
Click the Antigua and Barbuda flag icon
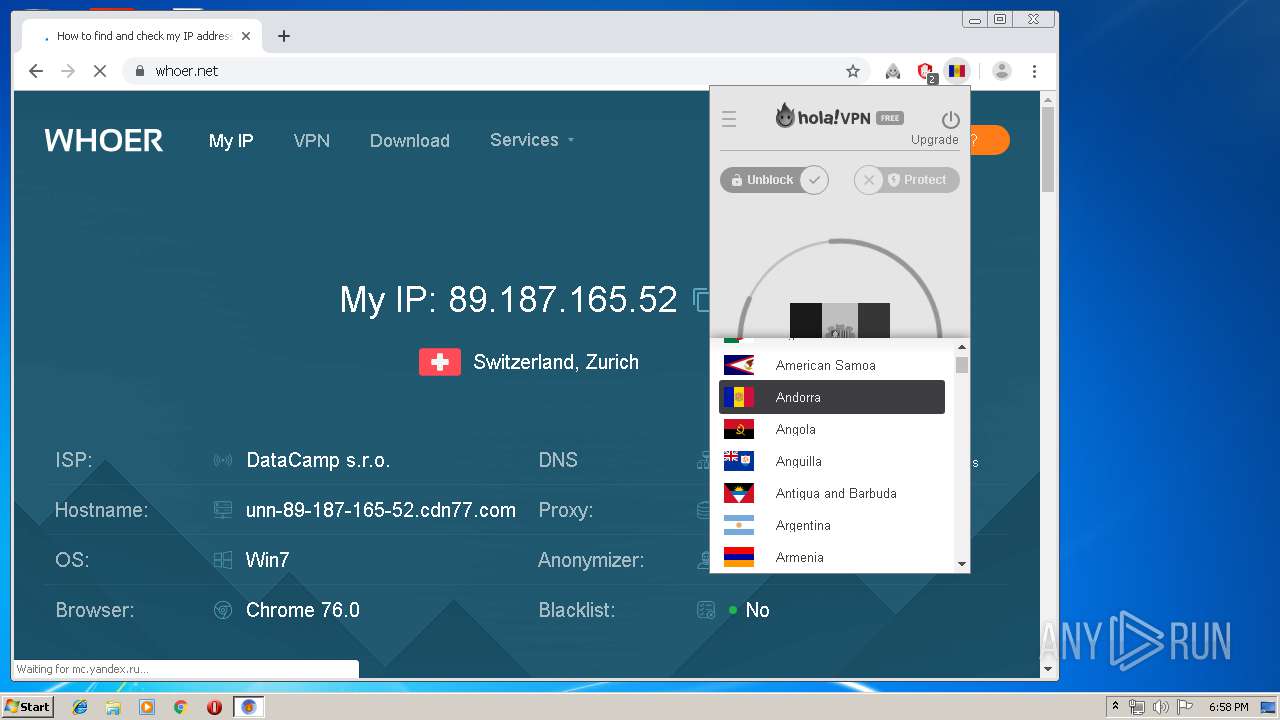pos(739,493)
